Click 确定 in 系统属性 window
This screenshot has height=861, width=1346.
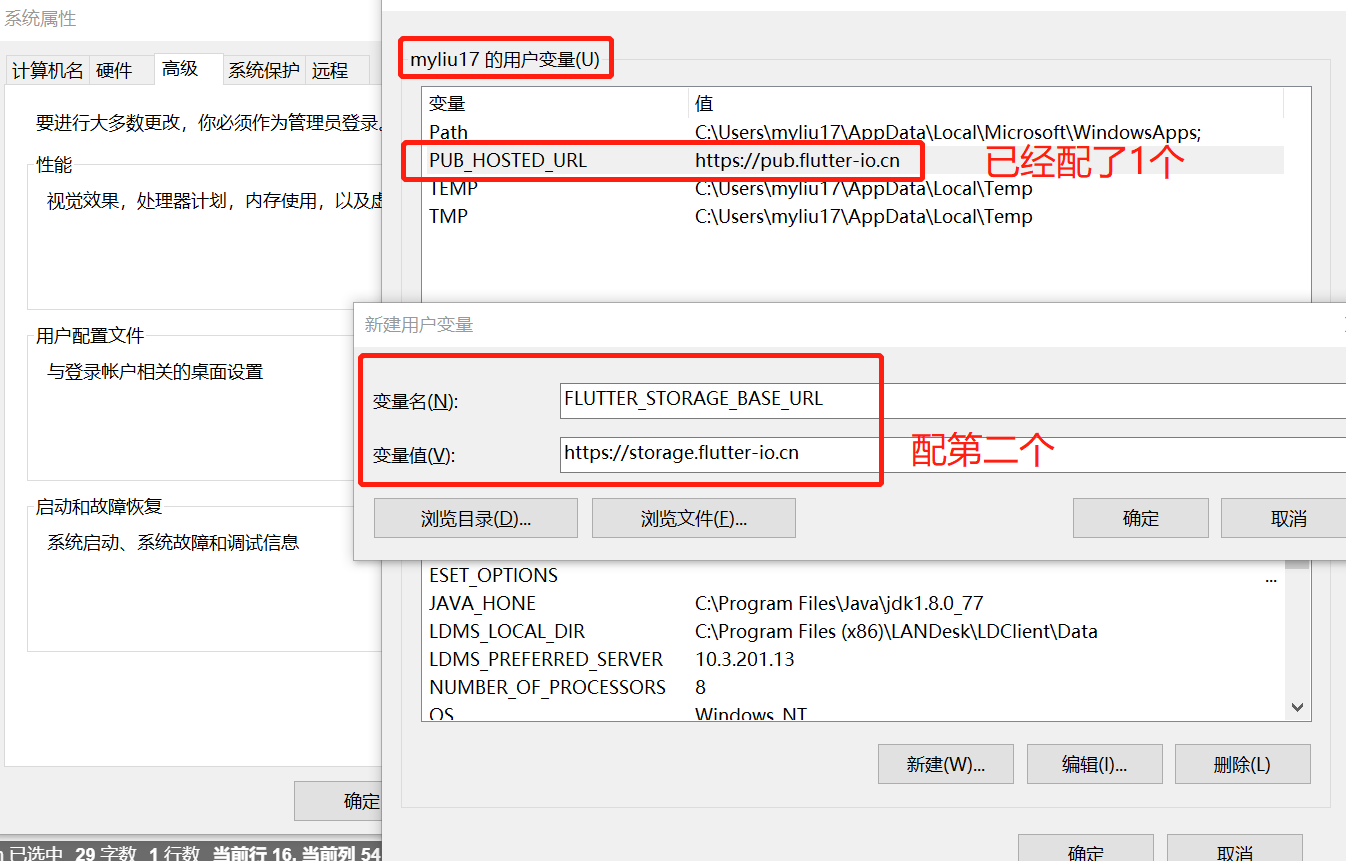[340, 801]
